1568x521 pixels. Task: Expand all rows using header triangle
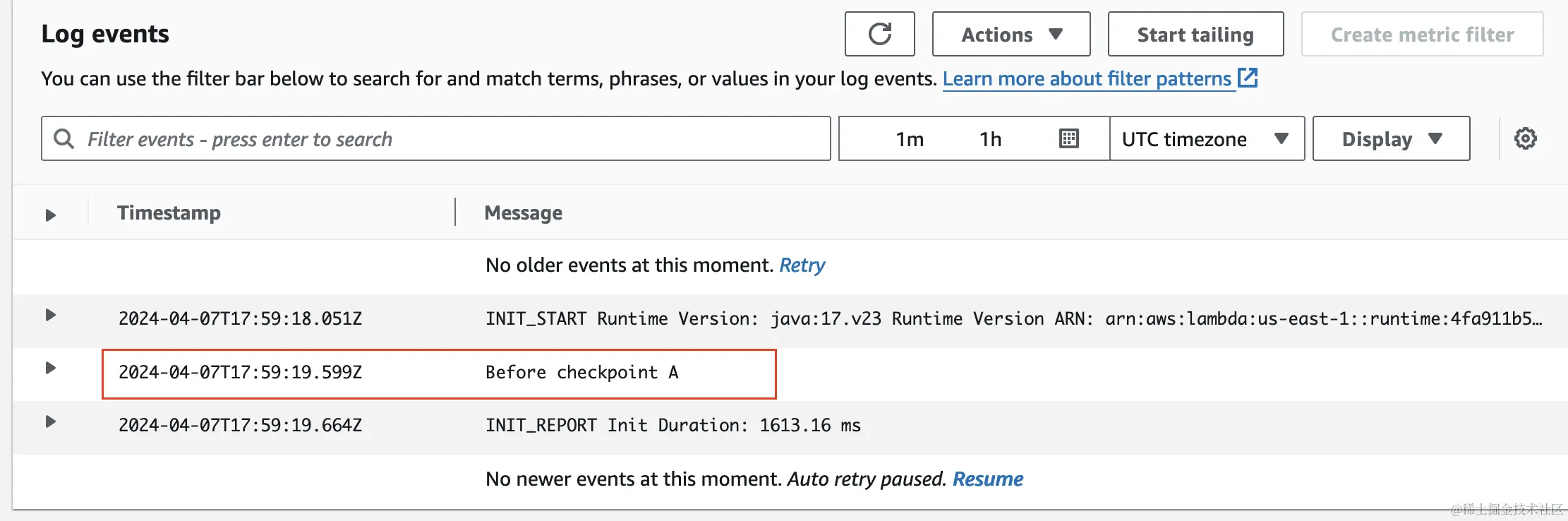50,215
